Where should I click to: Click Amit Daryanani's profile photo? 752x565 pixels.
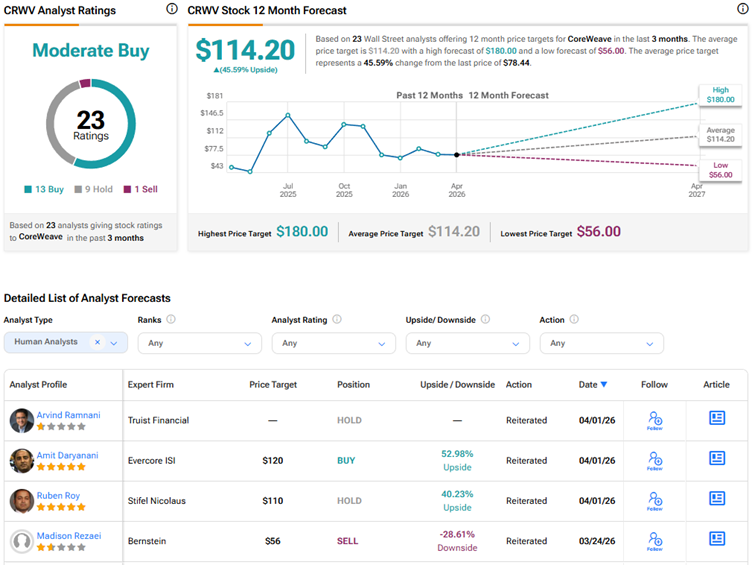tap(22, 461)
